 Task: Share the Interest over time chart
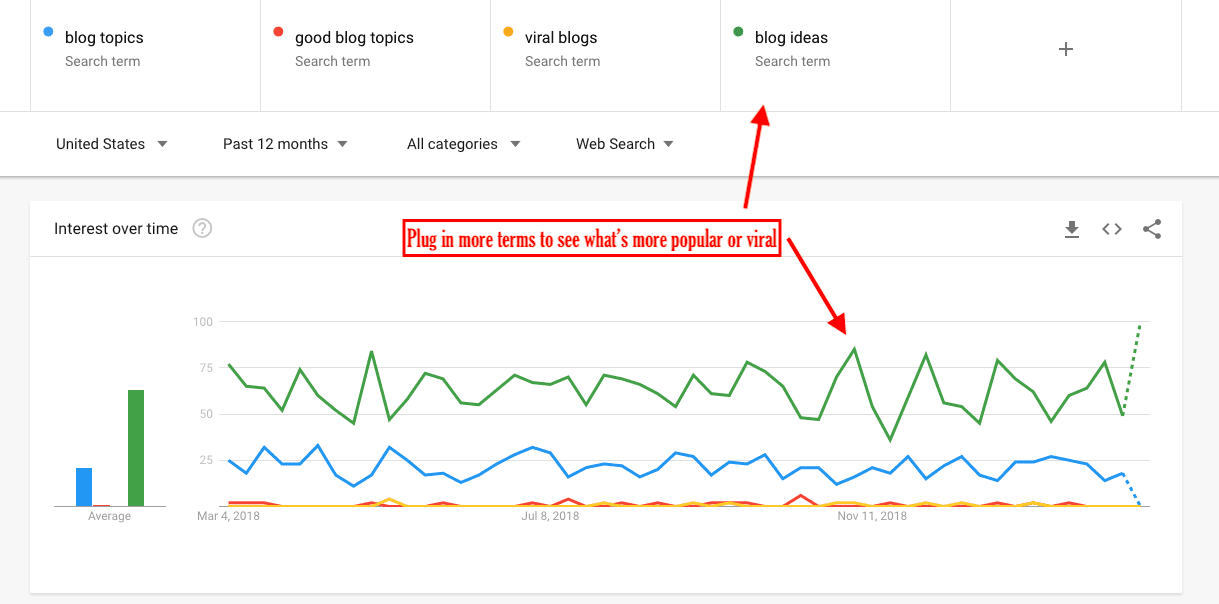pyautogui.click(x=1152, y=229)
